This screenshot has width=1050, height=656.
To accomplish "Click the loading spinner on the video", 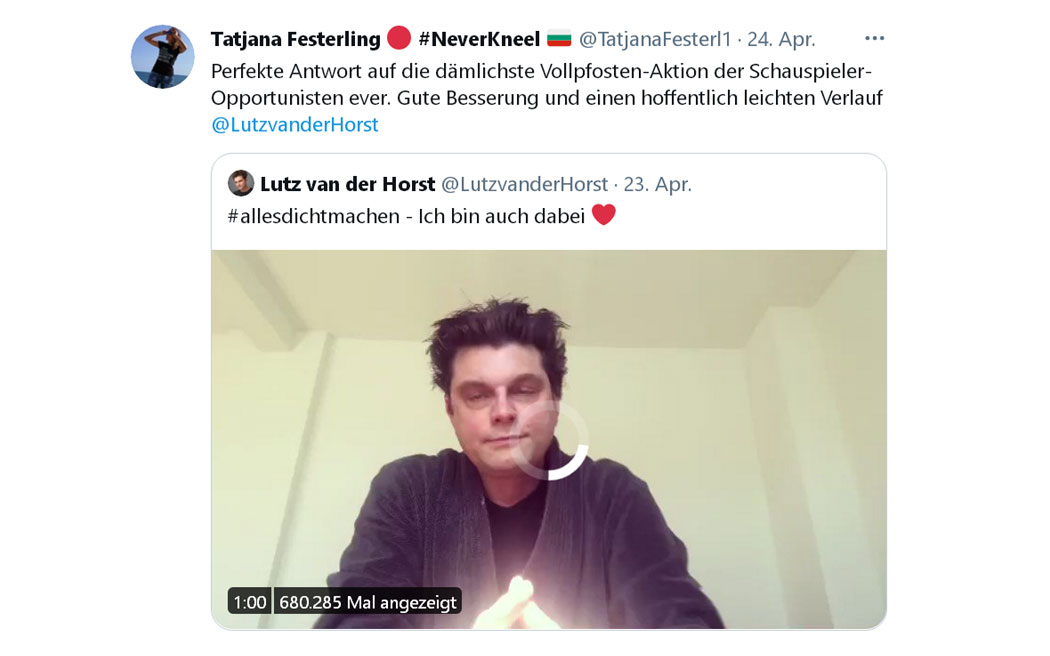I will coord(549,440).
